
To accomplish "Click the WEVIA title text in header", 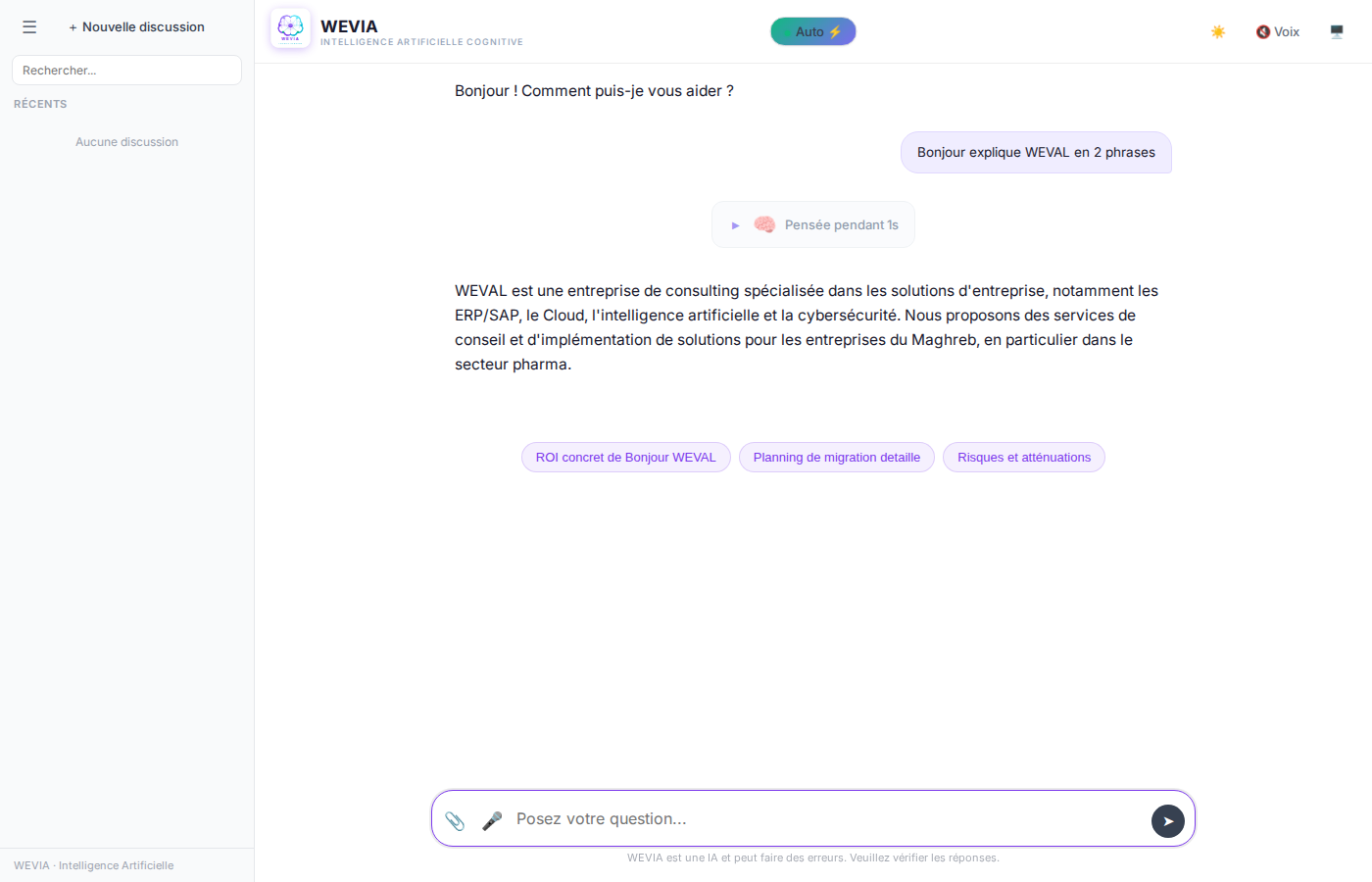I will (x=349, y=26).
